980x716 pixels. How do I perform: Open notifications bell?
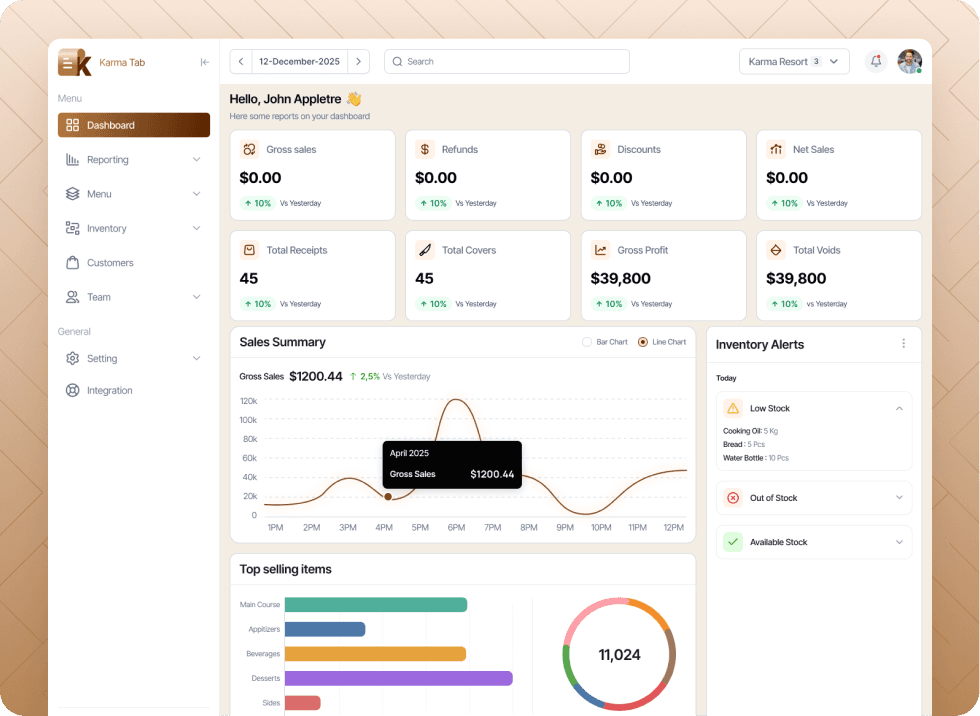pos(876,61)
